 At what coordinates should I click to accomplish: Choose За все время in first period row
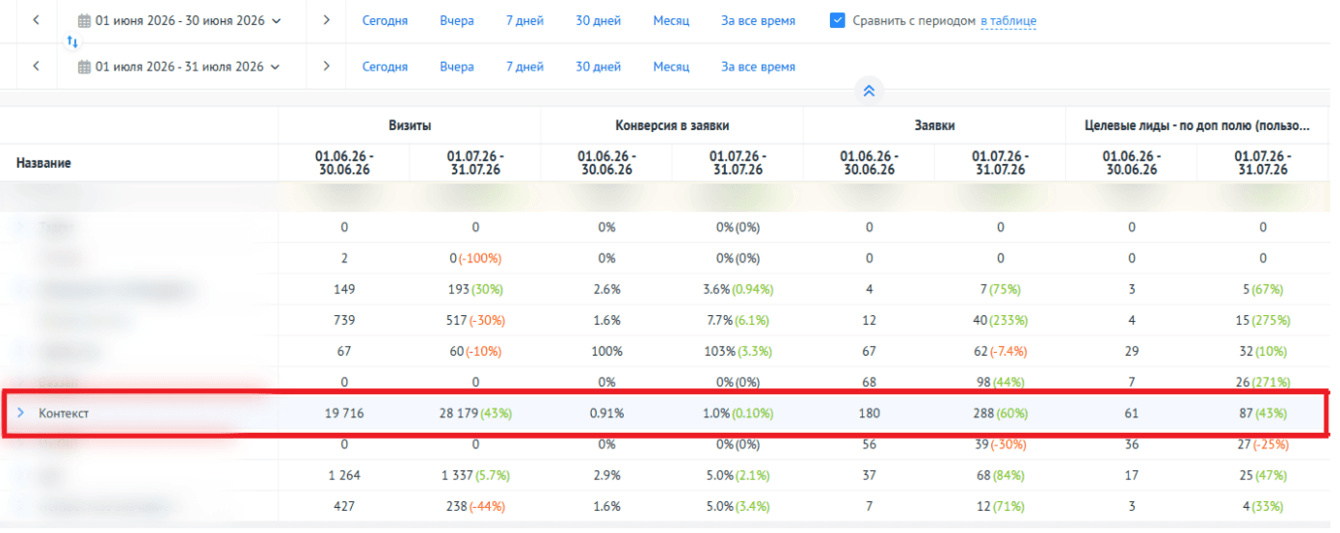click(758, 21)
